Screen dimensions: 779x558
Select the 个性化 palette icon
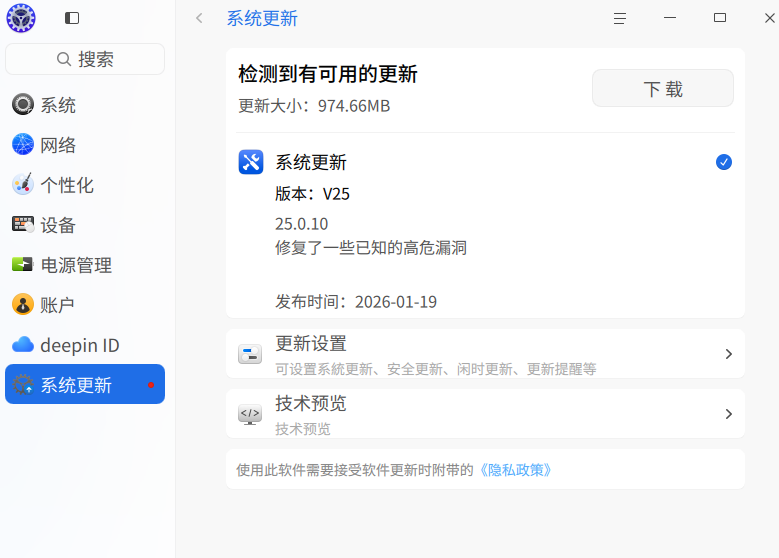click(x=23, y=184)
